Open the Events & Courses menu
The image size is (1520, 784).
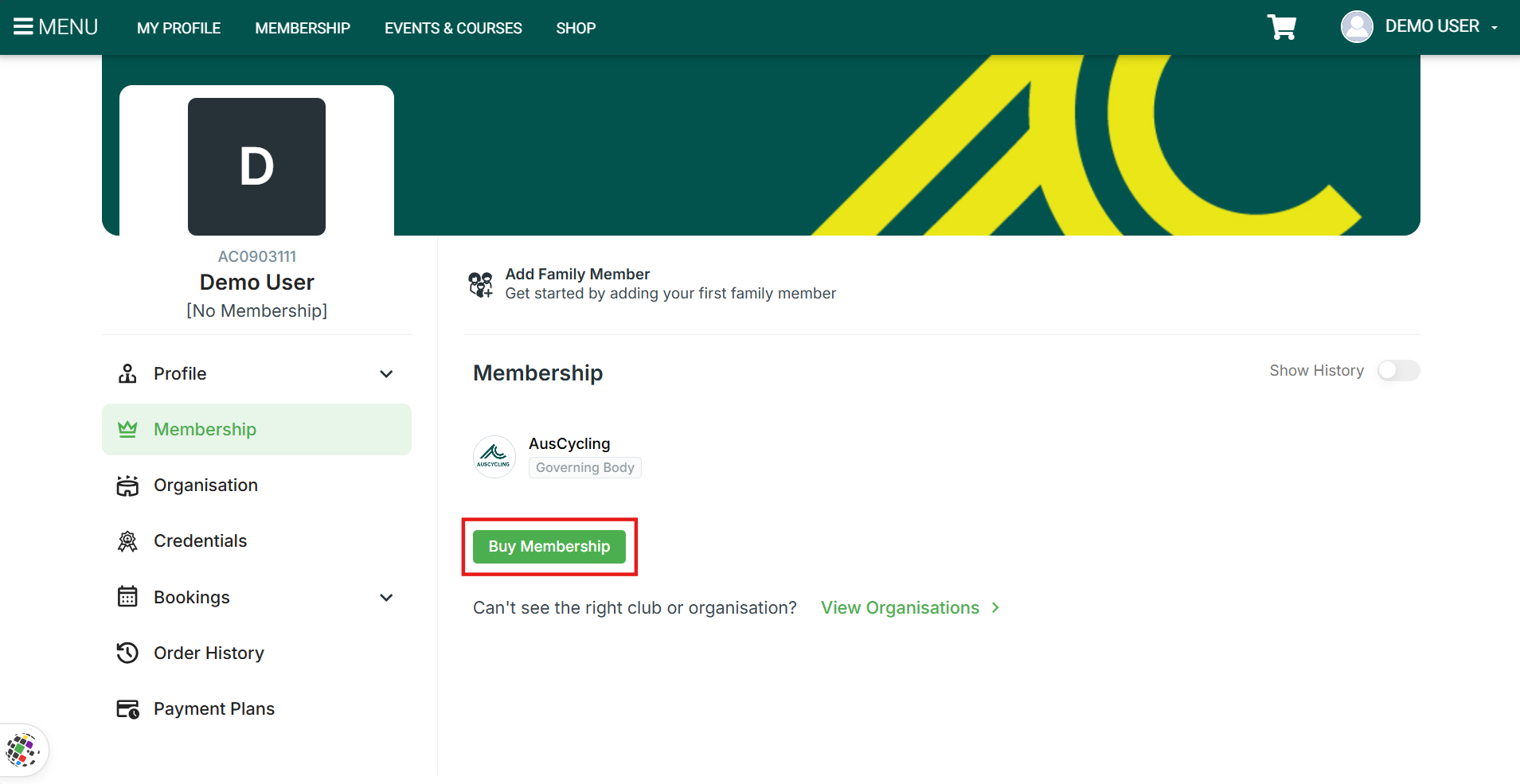(453, 28)
